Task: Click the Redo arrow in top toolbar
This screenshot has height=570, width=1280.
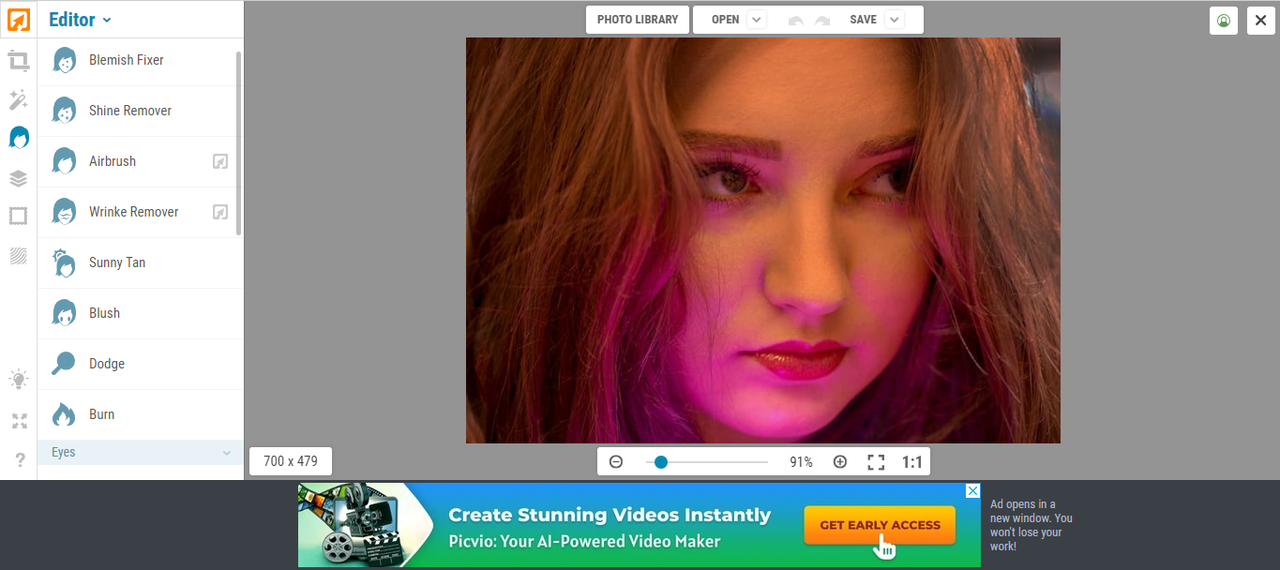Action: (822, 20)
